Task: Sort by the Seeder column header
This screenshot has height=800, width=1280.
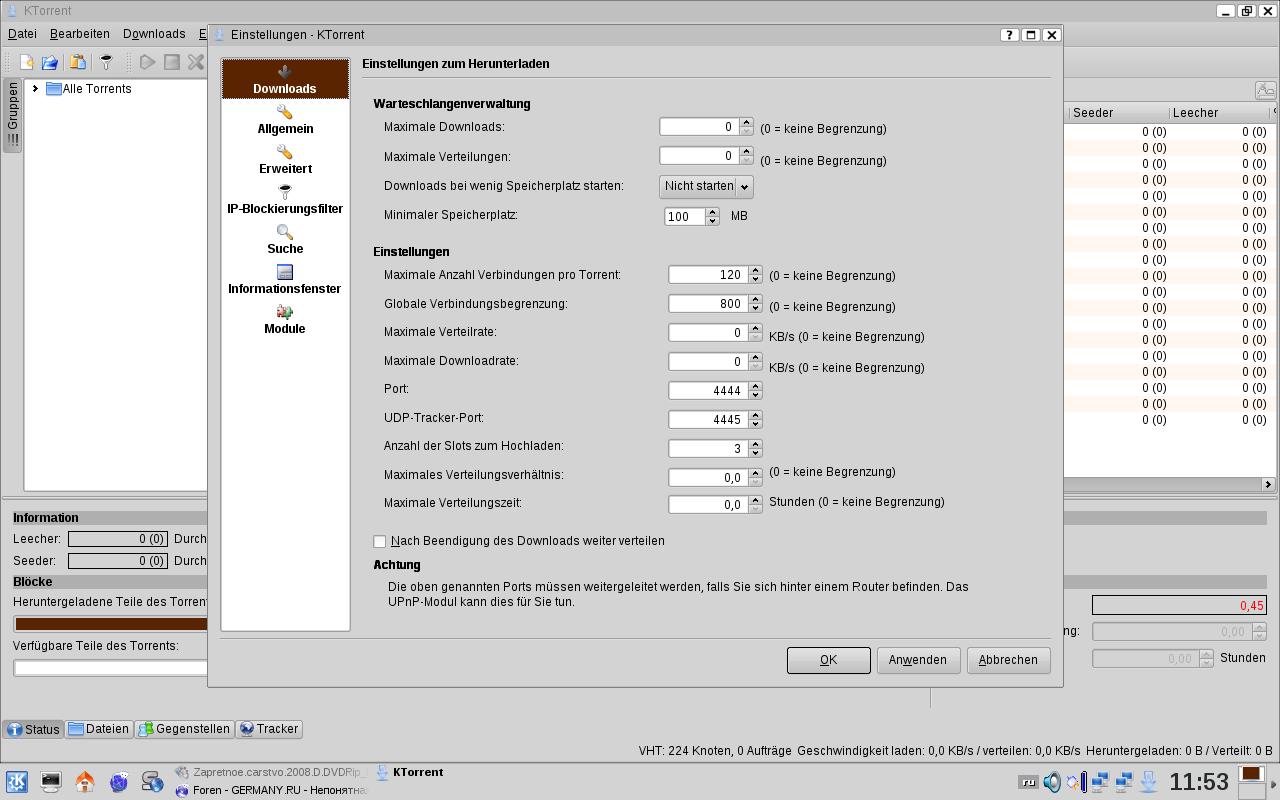Action: tap(1117, 113)
